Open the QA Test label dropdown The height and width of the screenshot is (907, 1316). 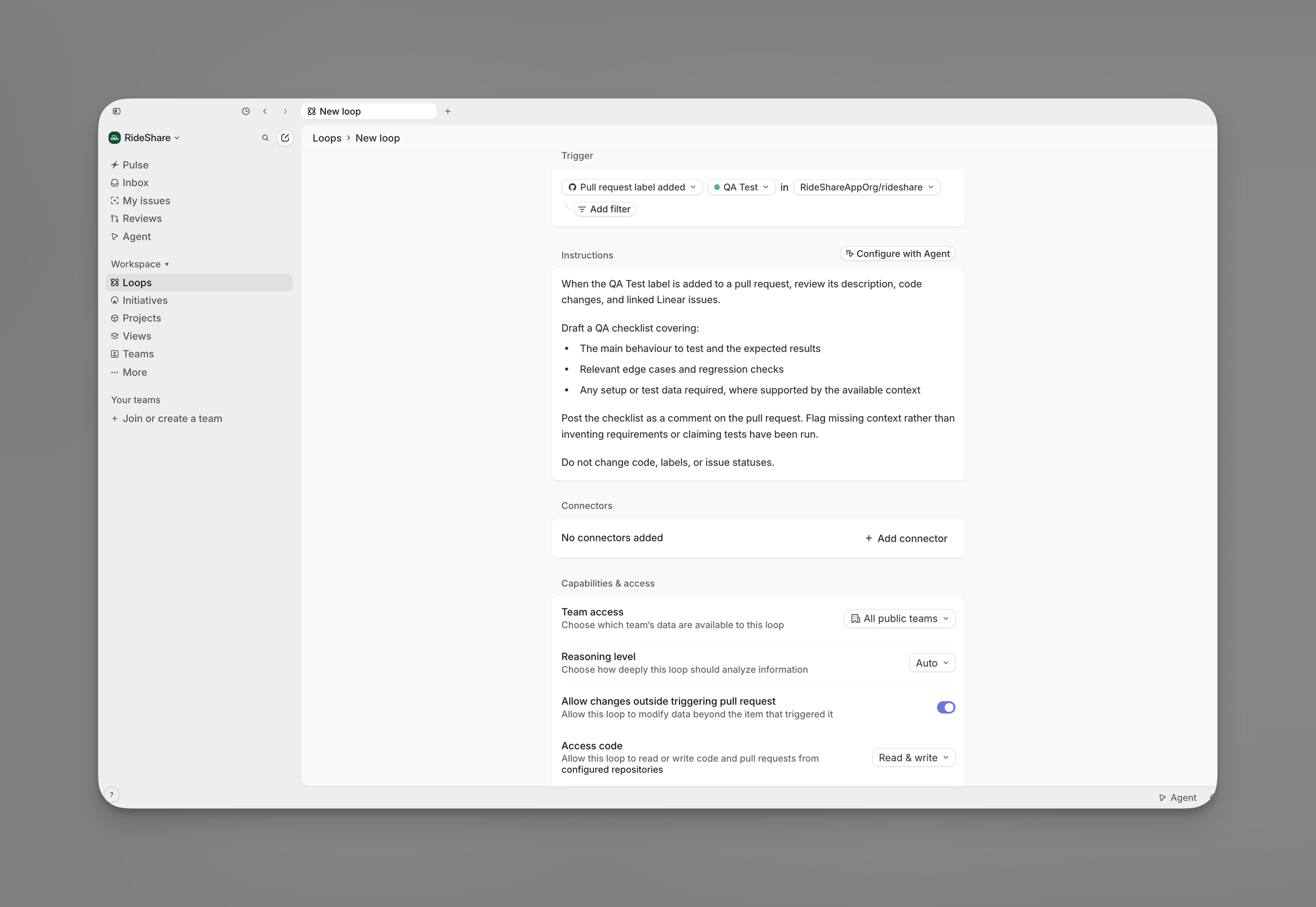[742, 187]
